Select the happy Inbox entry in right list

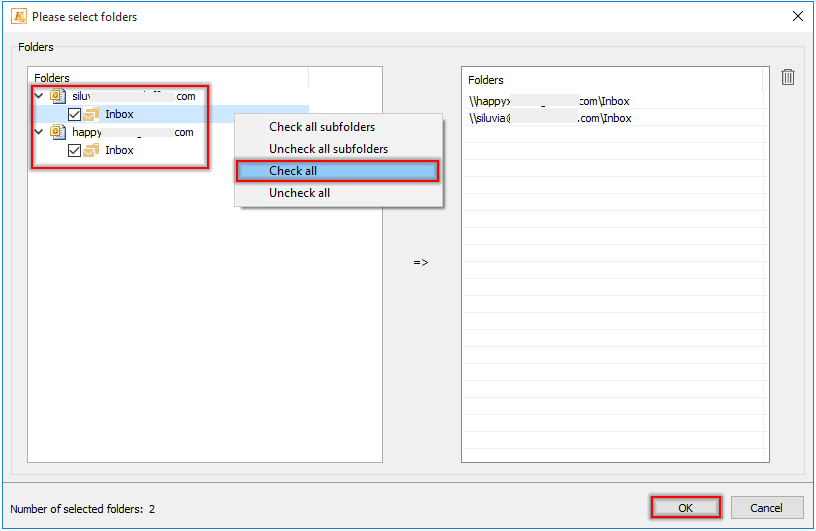pos(549,101)
